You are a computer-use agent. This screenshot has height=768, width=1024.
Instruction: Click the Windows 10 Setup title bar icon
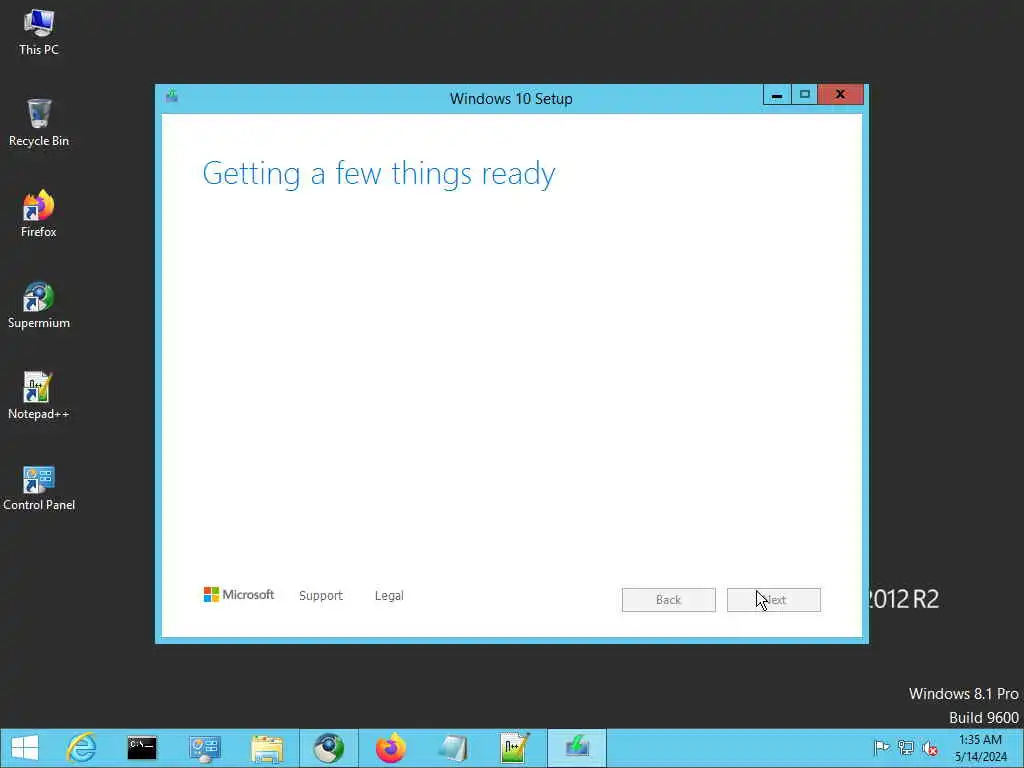coord(172,97)
